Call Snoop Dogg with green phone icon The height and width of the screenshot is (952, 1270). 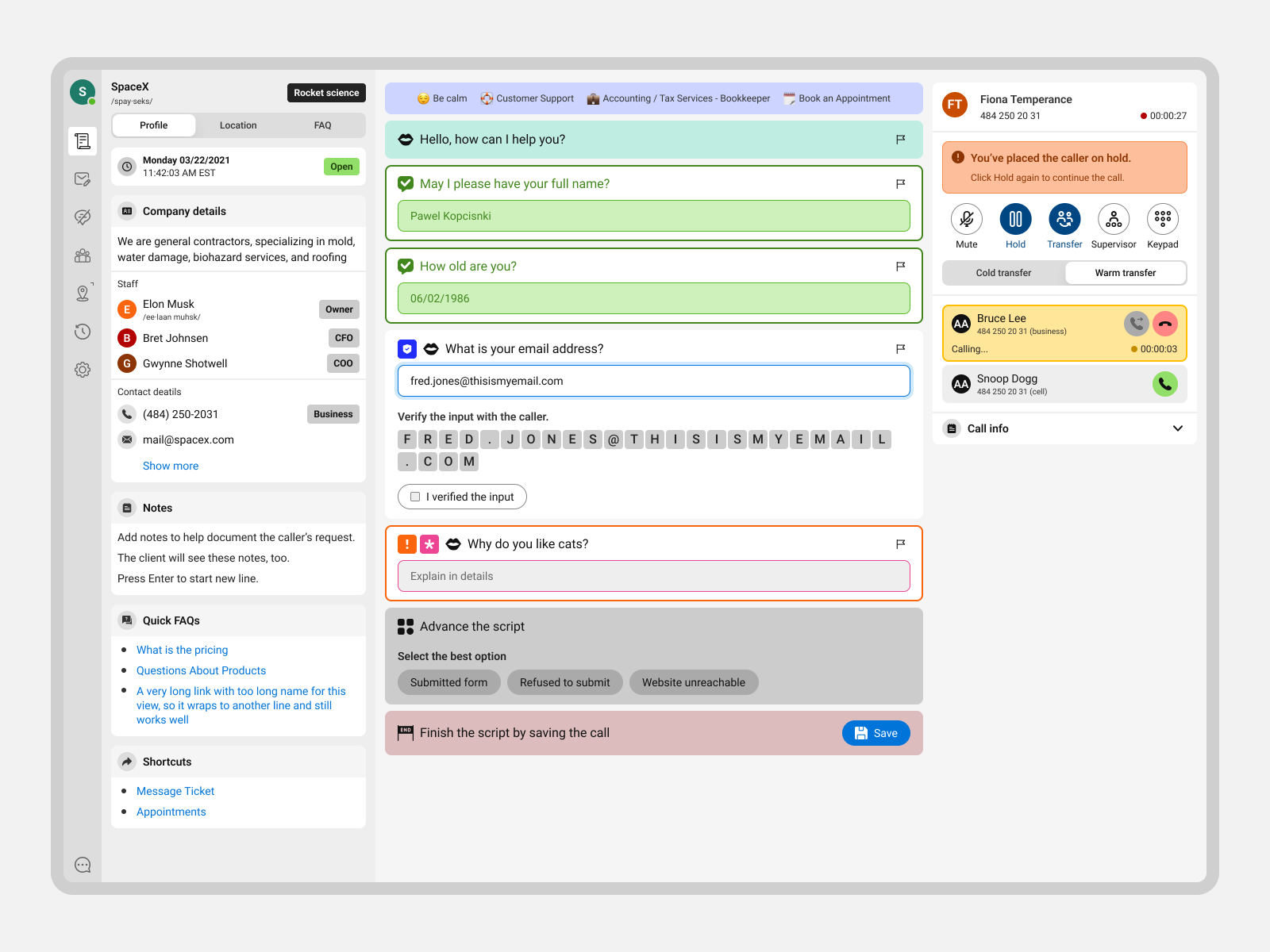pos(1164,384)
